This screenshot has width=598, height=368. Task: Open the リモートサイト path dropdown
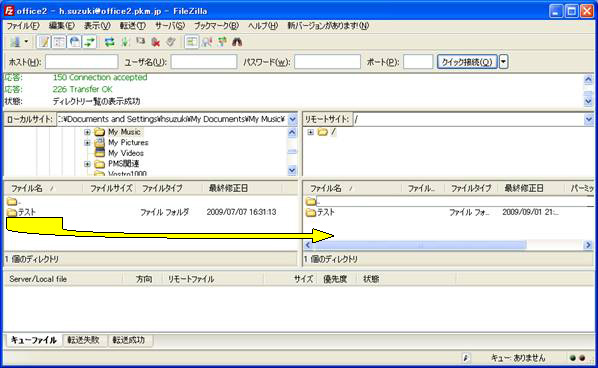588,119
